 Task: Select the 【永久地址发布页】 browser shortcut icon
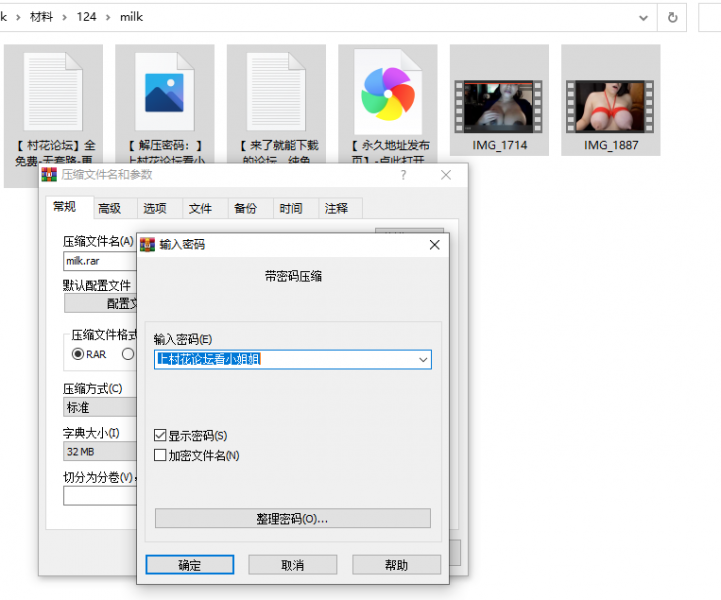point(388,92)
